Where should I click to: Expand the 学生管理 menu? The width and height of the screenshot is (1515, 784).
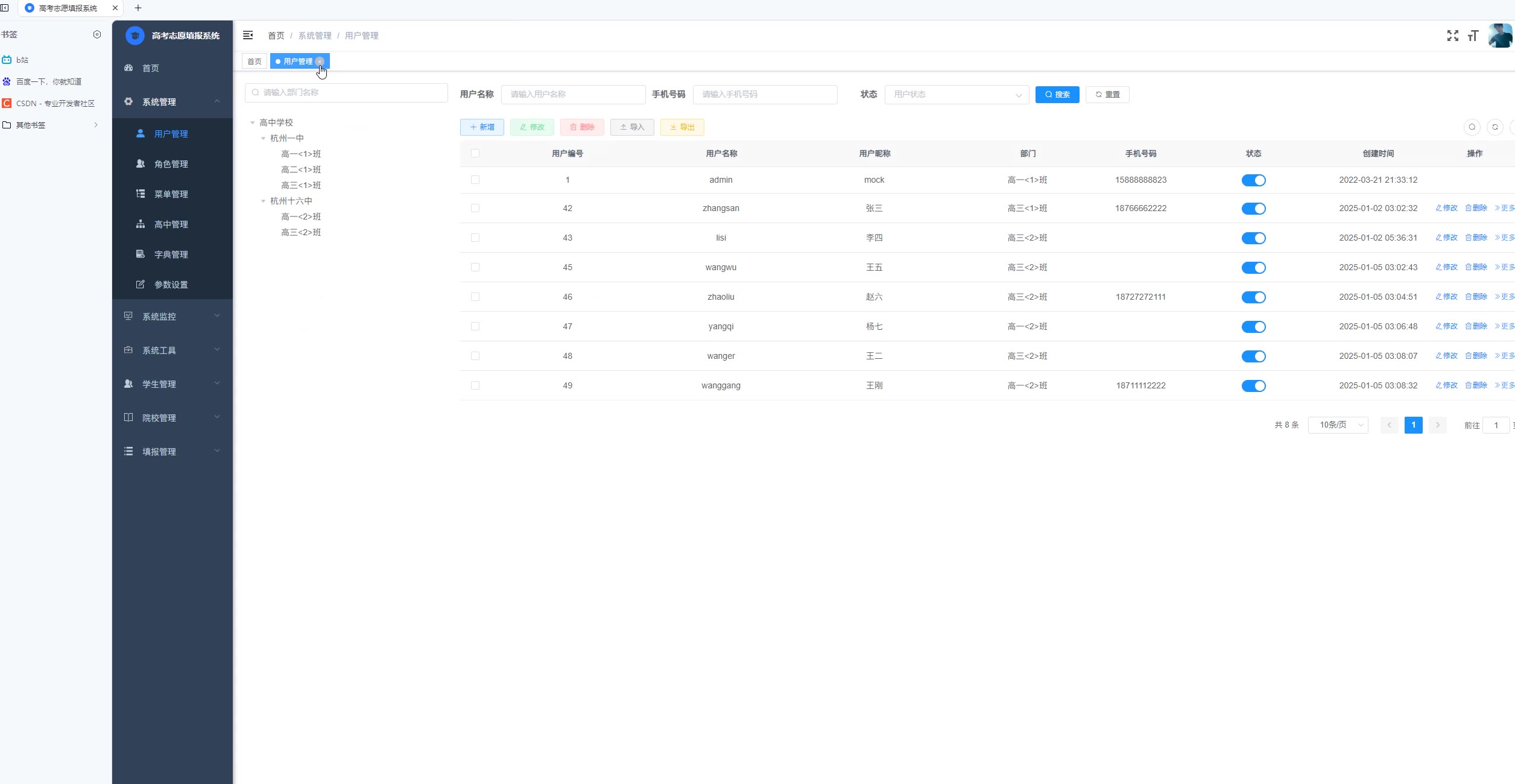(172, 384)
